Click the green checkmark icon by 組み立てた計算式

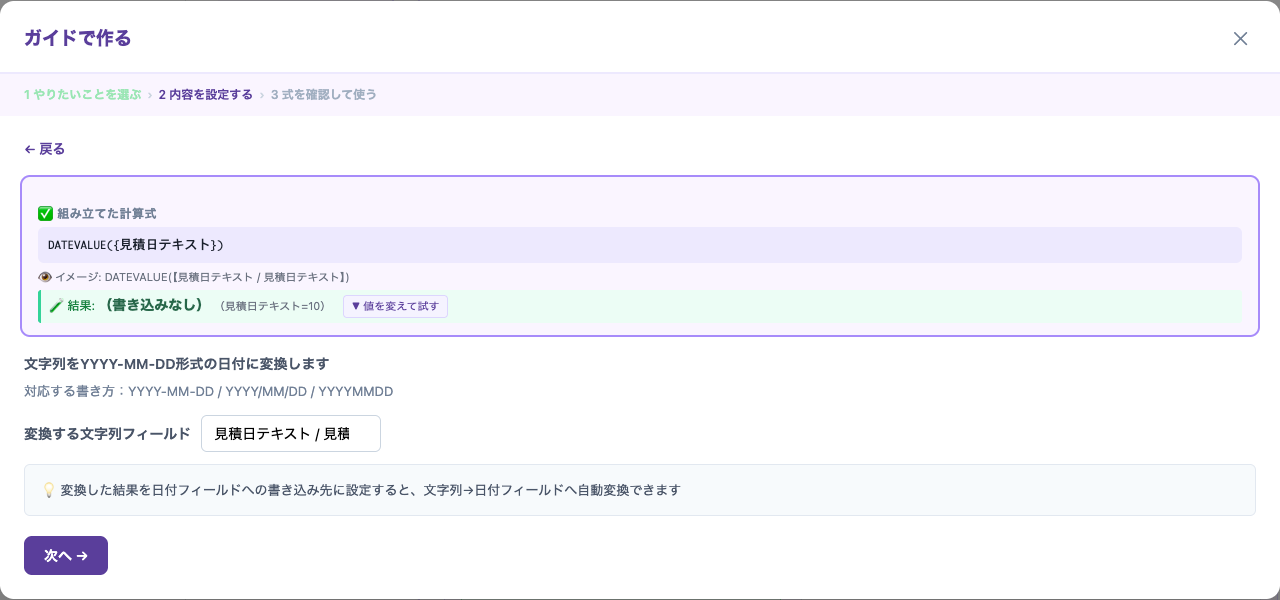[x=45, y=214]
